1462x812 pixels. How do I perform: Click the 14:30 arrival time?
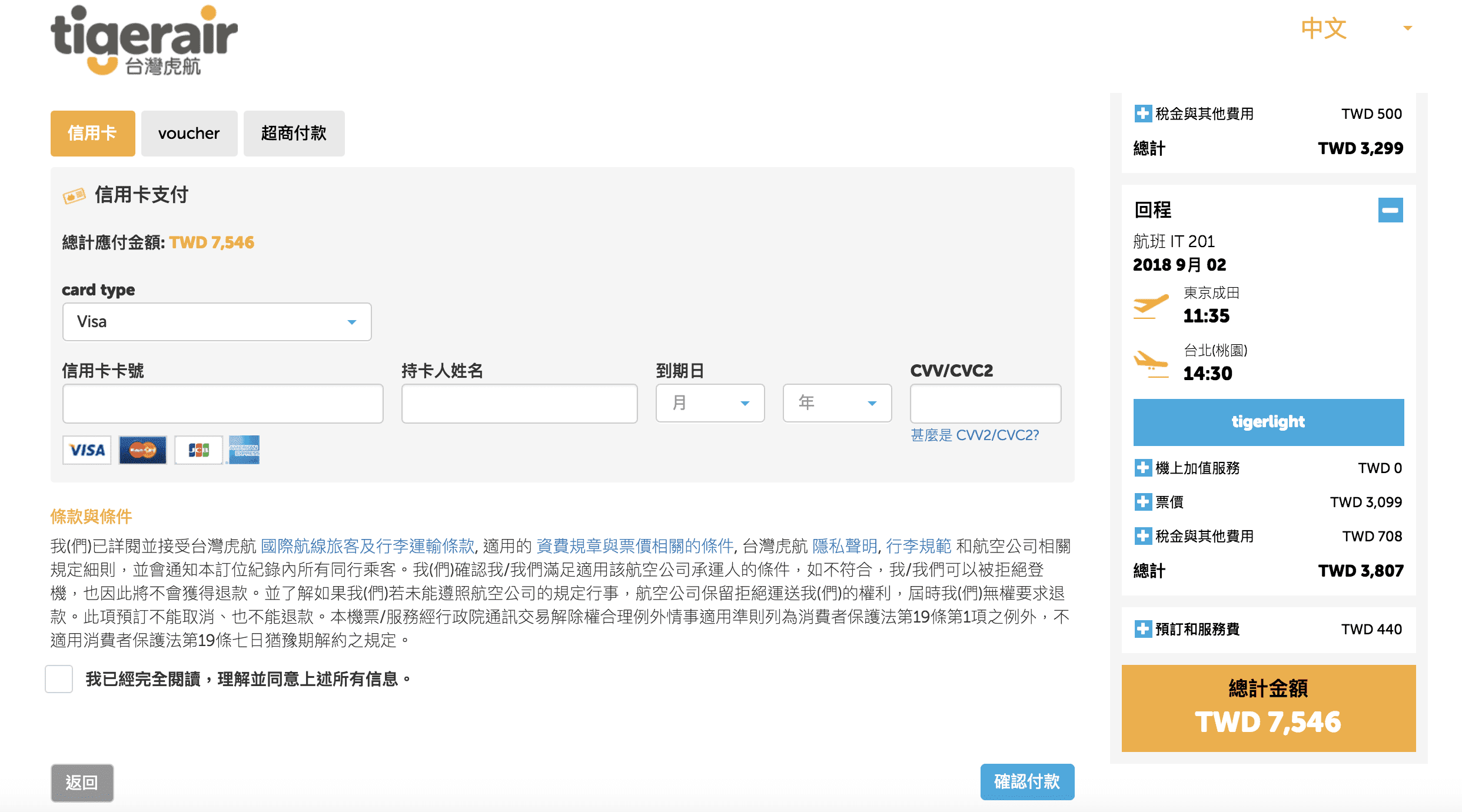1207,374
